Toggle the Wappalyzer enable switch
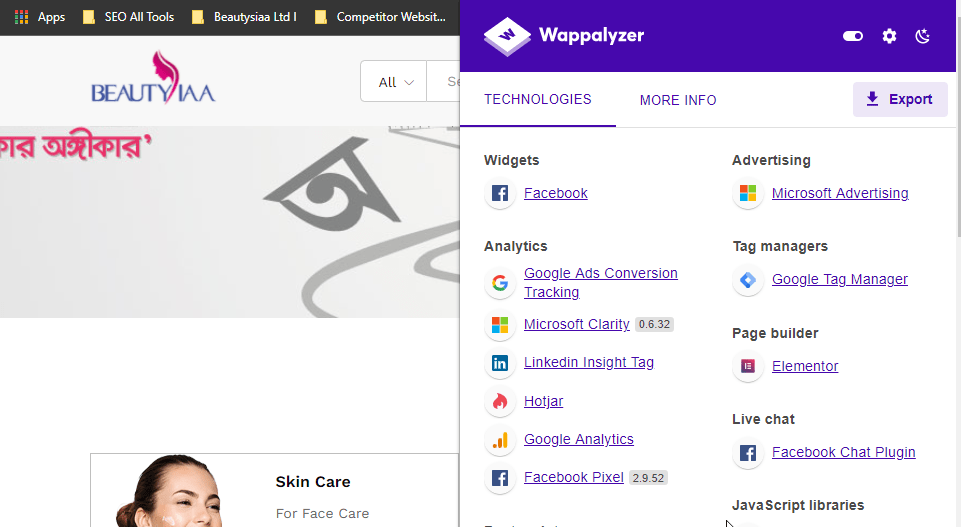Image resolution: width=961 pixels, height=527 pixels. [x=853, y=36]
